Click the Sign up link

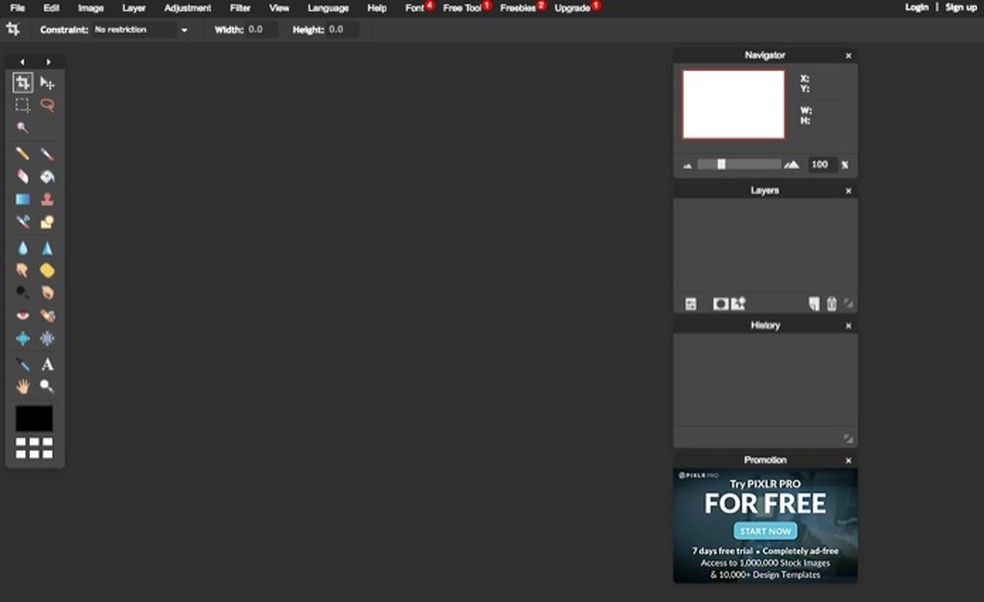point(959,7)
